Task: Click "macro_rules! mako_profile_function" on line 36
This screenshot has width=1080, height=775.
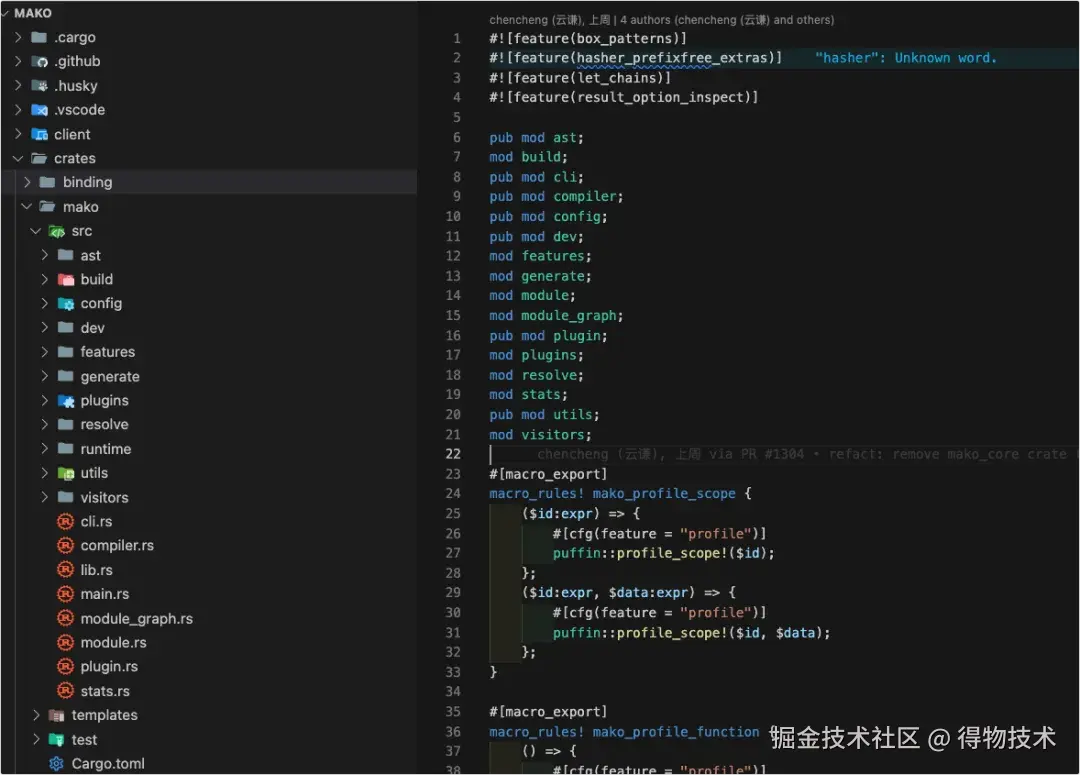Action: pyautogui.click(x=624, y=732)
